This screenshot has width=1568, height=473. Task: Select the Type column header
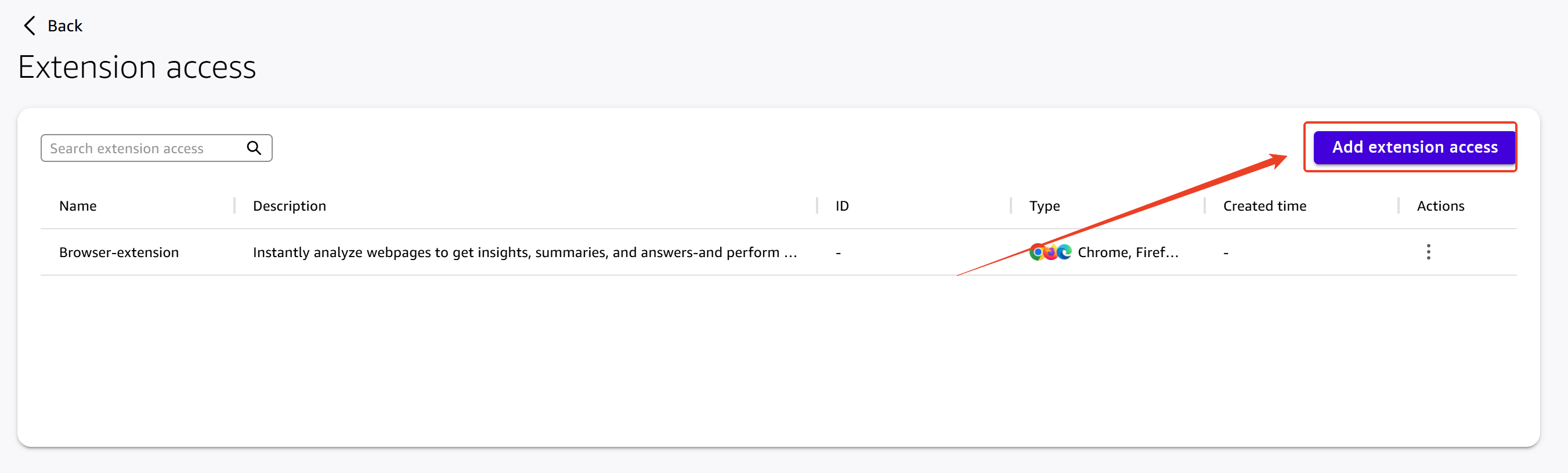point(1044,206)
